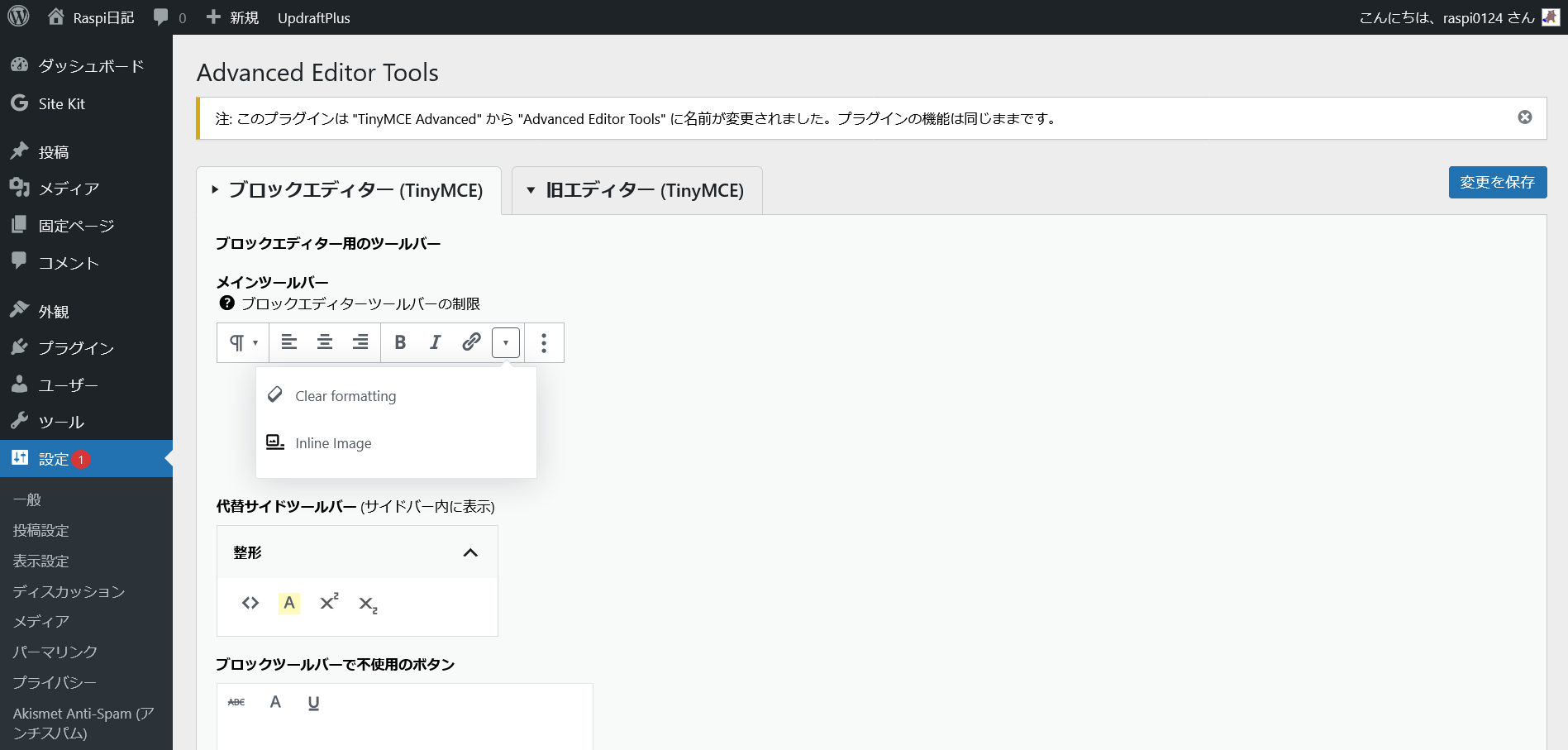1568x750 pixels.
Task: Go to メディア settings submenu
Action: (x=41, y=621)
